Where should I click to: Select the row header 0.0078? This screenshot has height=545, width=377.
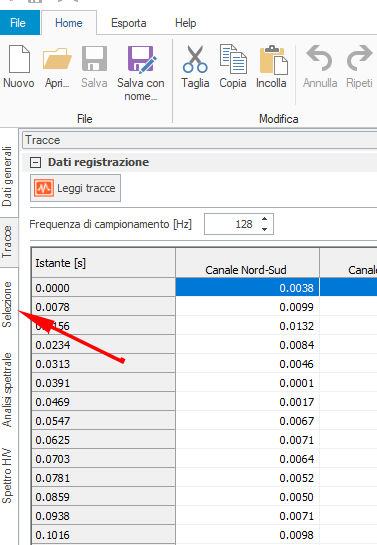[103, 307]
